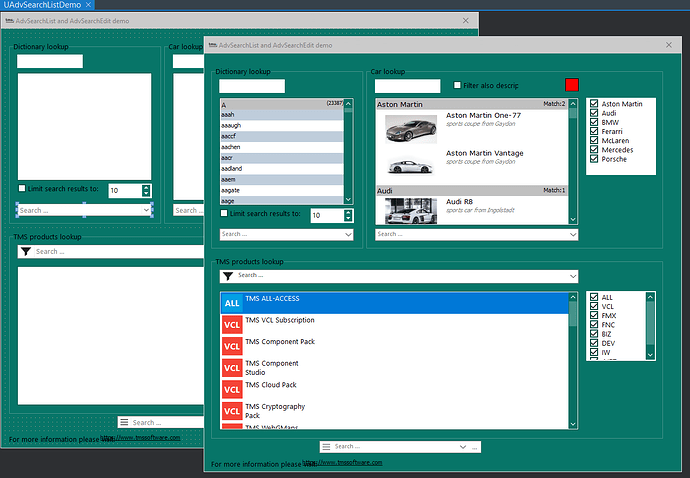
Task: Uncheck DEV in product filter list
Action: (x=594, y=343)
